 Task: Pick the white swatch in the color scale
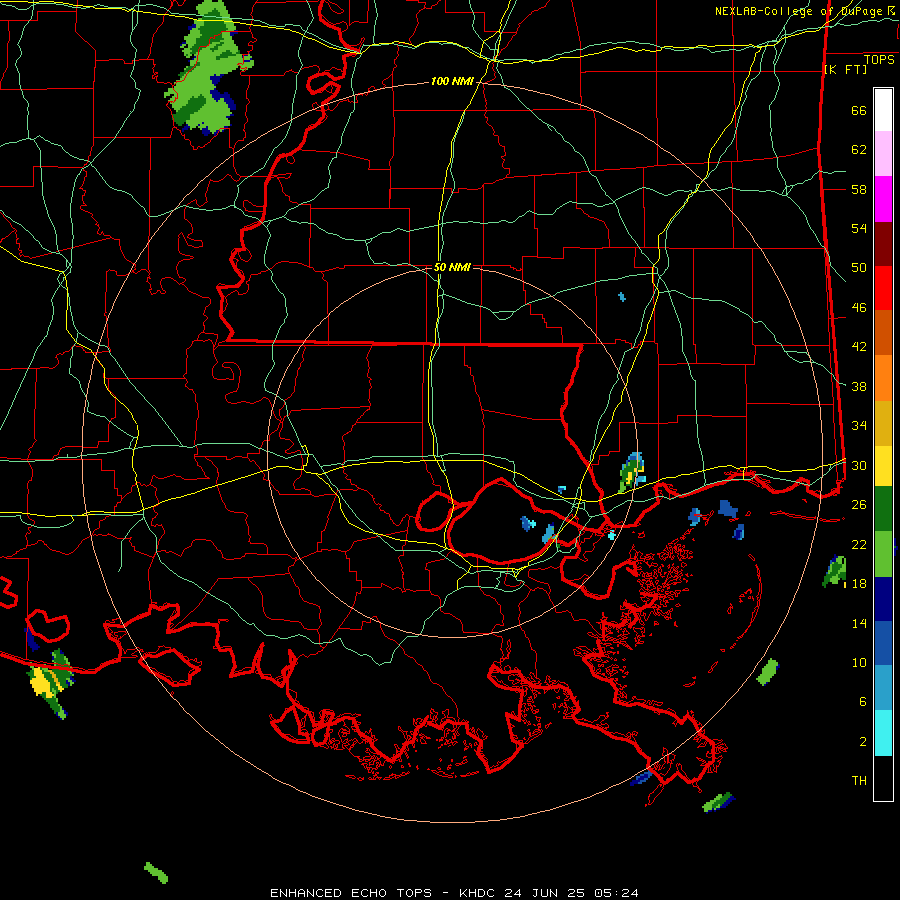tap(883, 110)
